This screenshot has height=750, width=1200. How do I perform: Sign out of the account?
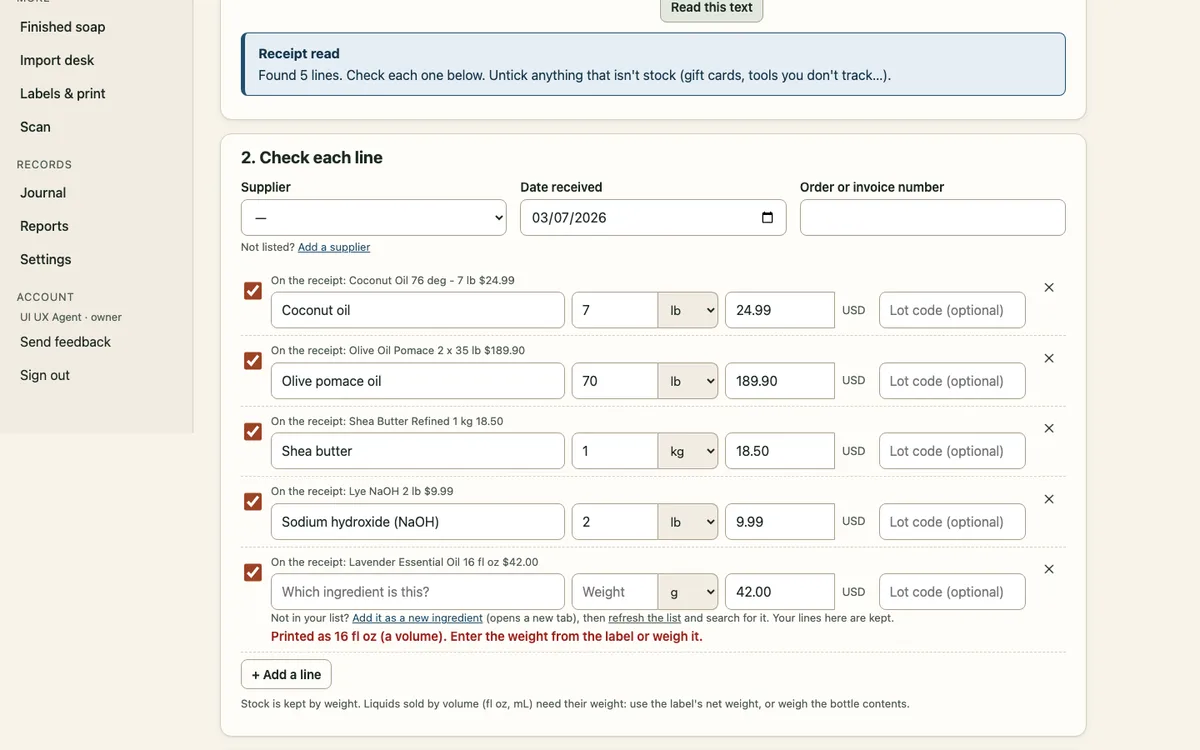(x=45, y=375)
